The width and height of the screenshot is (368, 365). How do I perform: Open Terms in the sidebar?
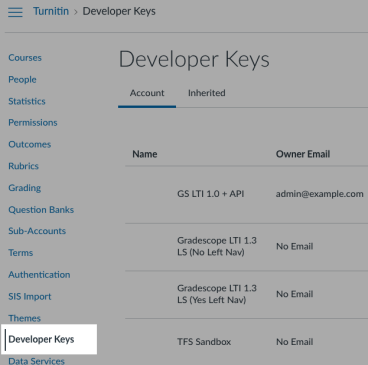(x=21, y=253)
